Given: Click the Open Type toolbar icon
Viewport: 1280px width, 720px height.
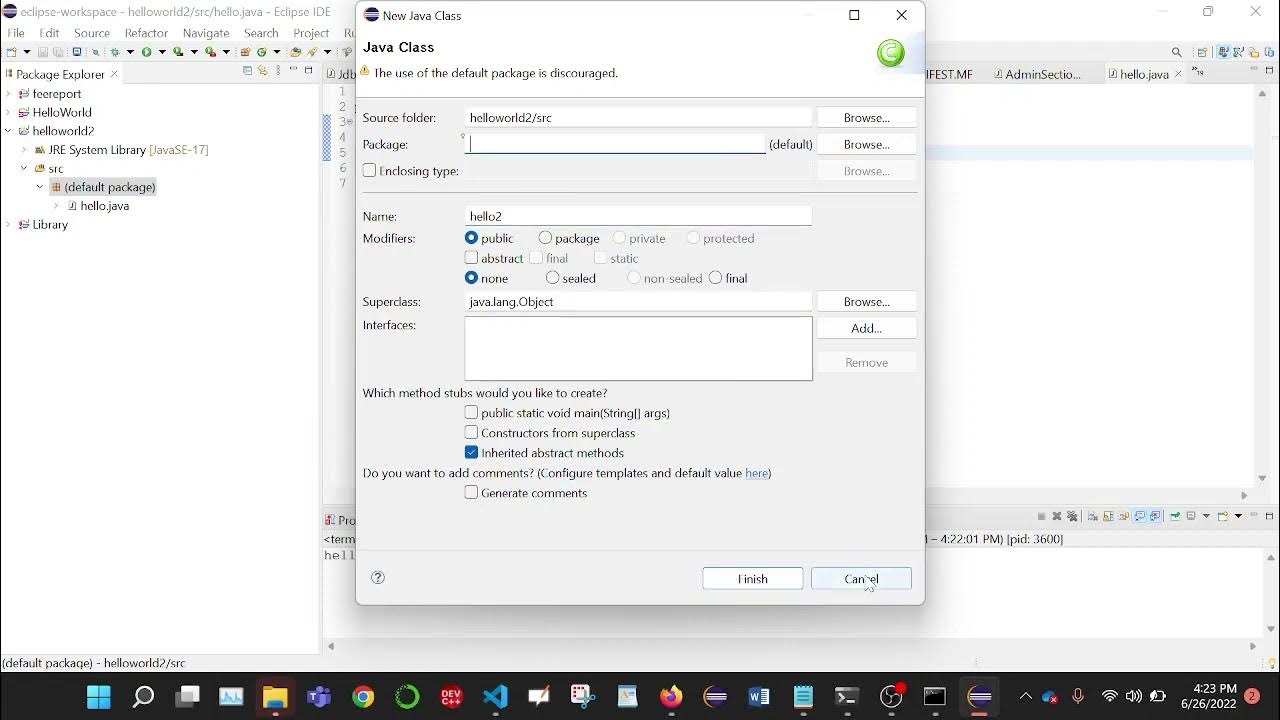Looking at the screenshot, I should (x=296, y=52).
